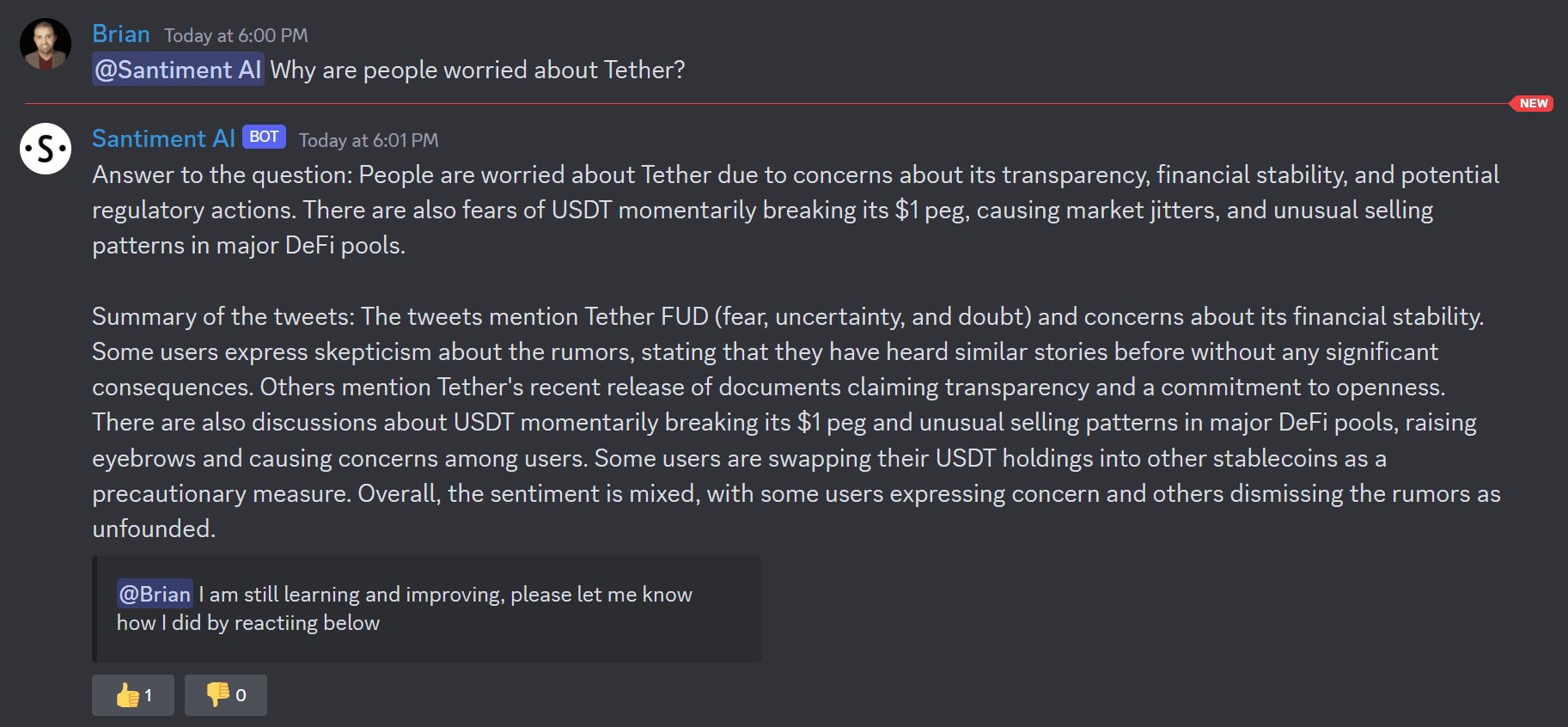Toggle the thumbs down reaction
Image resolution: width=1568 pixels, height=727 pixels.
pos(226,695)
